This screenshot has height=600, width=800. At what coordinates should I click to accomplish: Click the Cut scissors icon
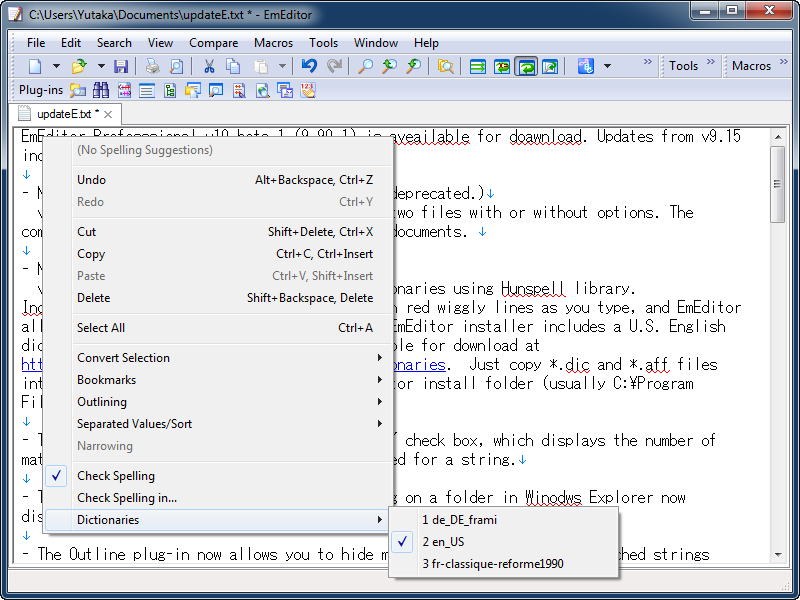(209, 66)
